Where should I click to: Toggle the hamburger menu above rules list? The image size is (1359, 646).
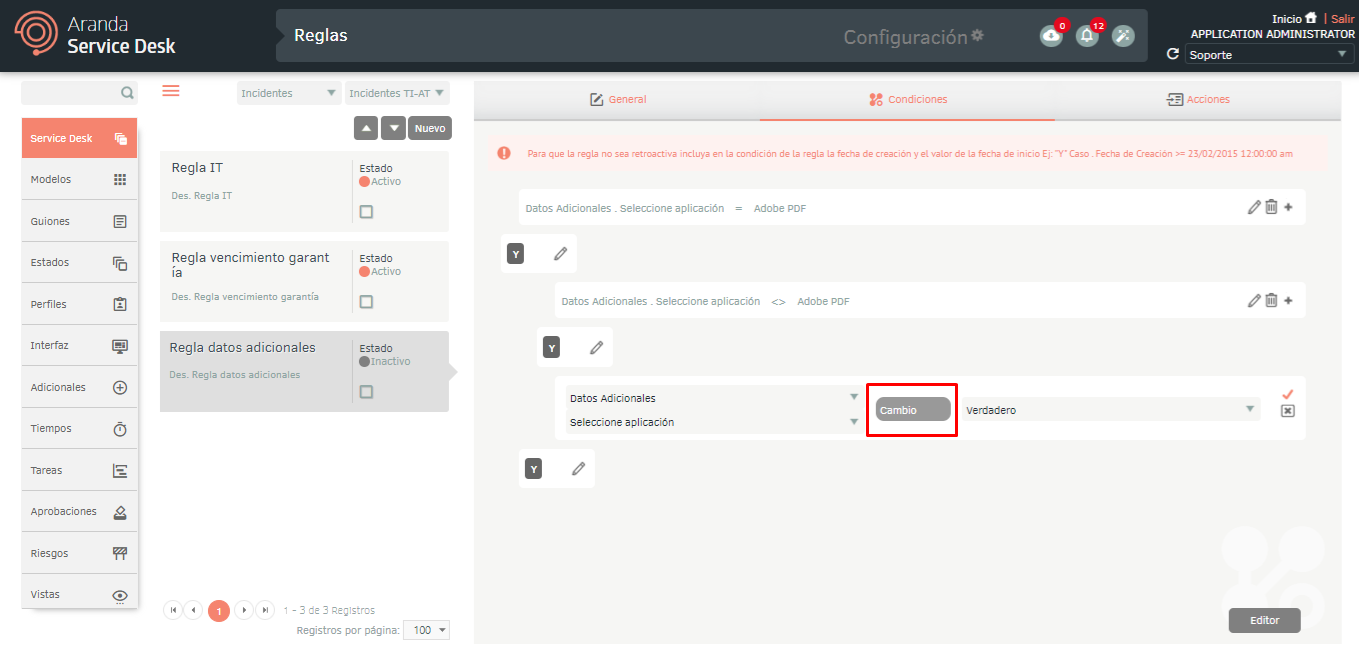tap(171, 91)
